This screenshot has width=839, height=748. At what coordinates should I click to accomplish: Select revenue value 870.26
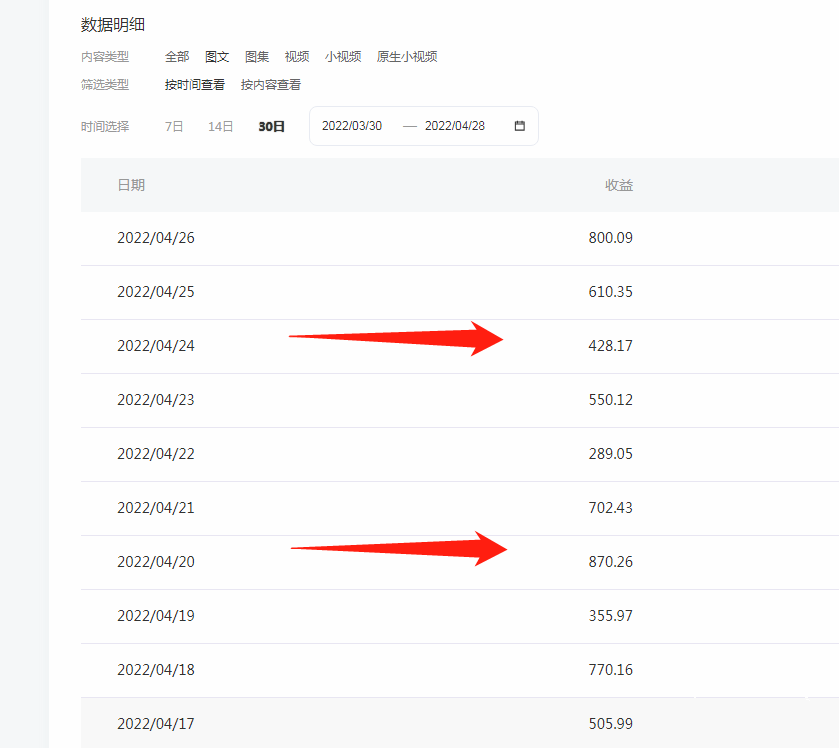(x=611, y=562)
